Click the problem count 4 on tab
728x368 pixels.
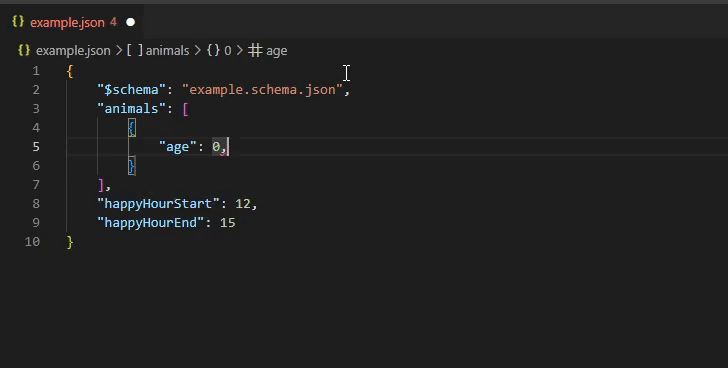click(113, 22)
